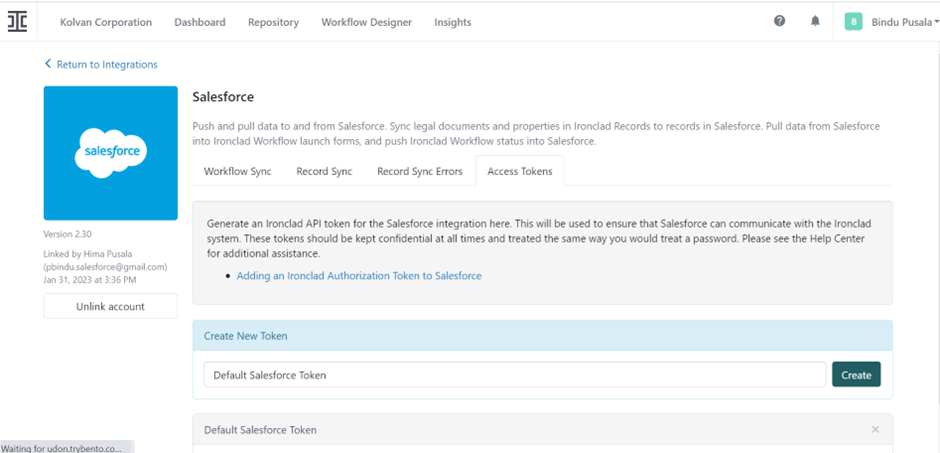Screen dimensions: 940x453
Task: Select the Access Tokens tab
Action: 520,171
